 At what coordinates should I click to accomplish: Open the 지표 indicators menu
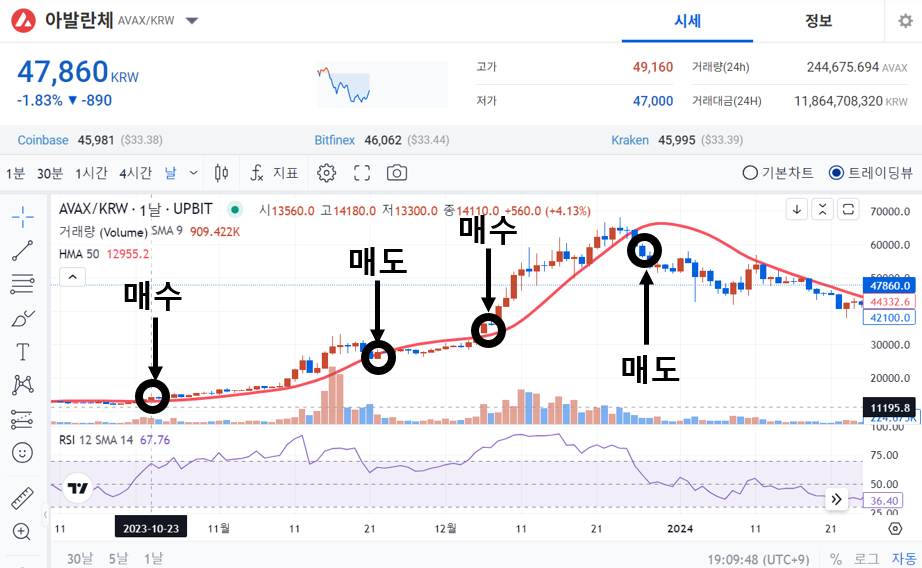click(x=274, y=173)
